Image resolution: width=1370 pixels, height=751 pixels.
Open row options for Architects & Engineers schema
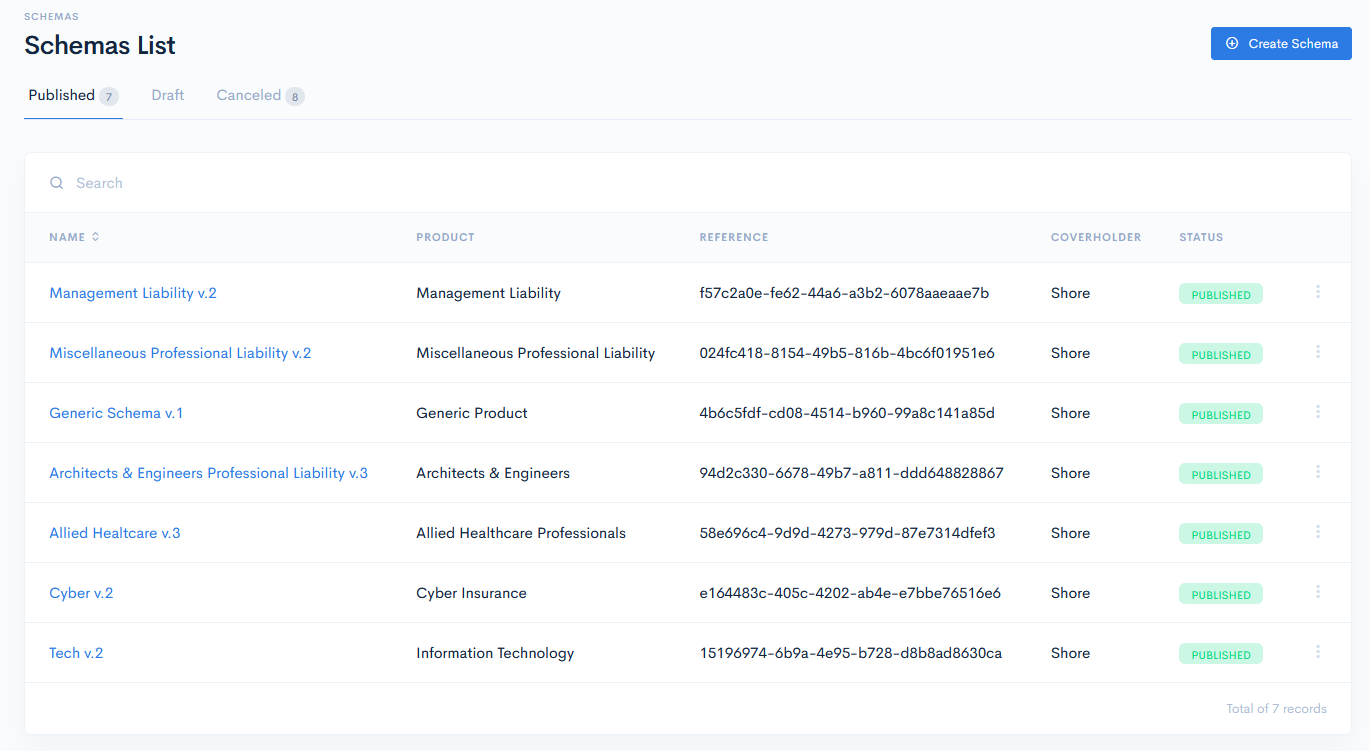point(1317,472)
